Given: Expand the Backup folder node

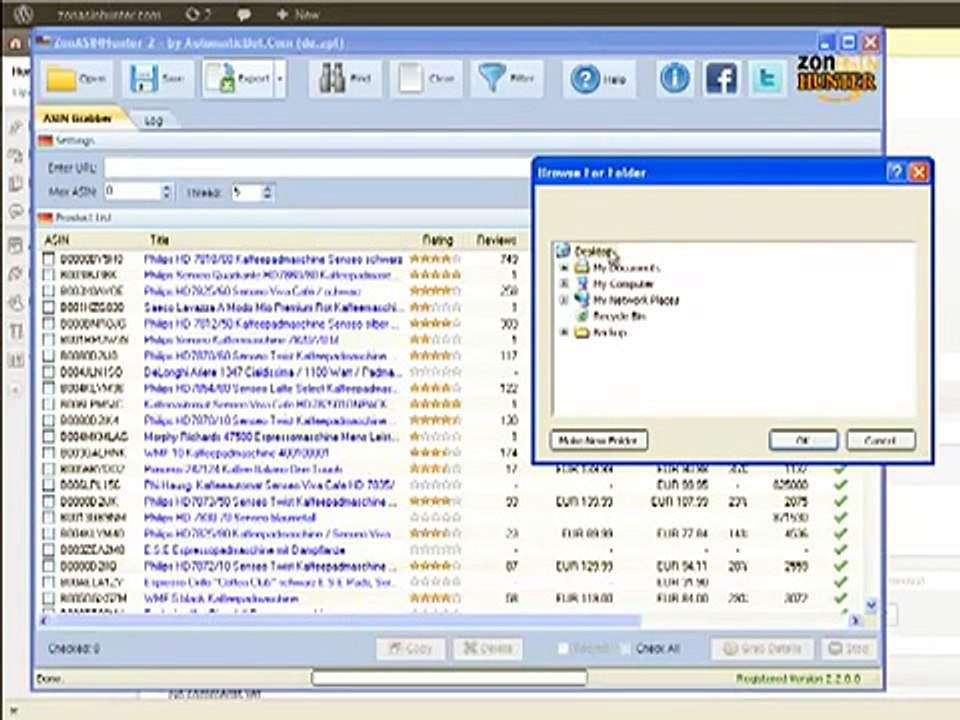Looking at the screenshot, I should point(564,332).
